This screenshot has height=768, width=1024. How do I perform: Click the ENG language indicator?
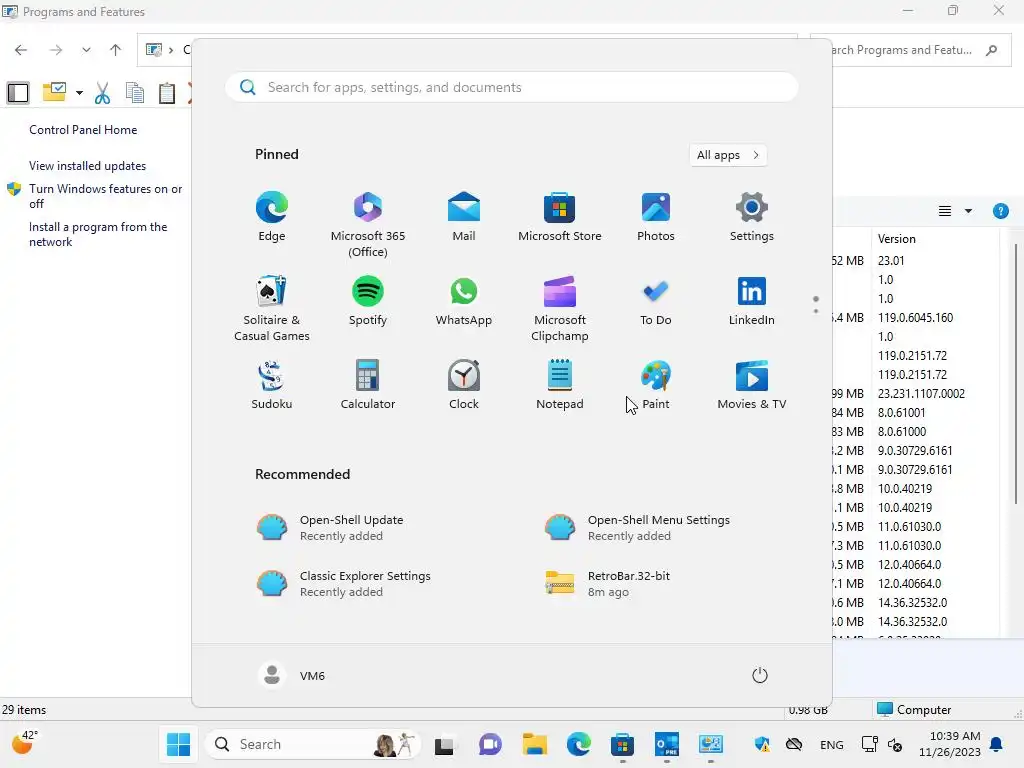[831, 744]
